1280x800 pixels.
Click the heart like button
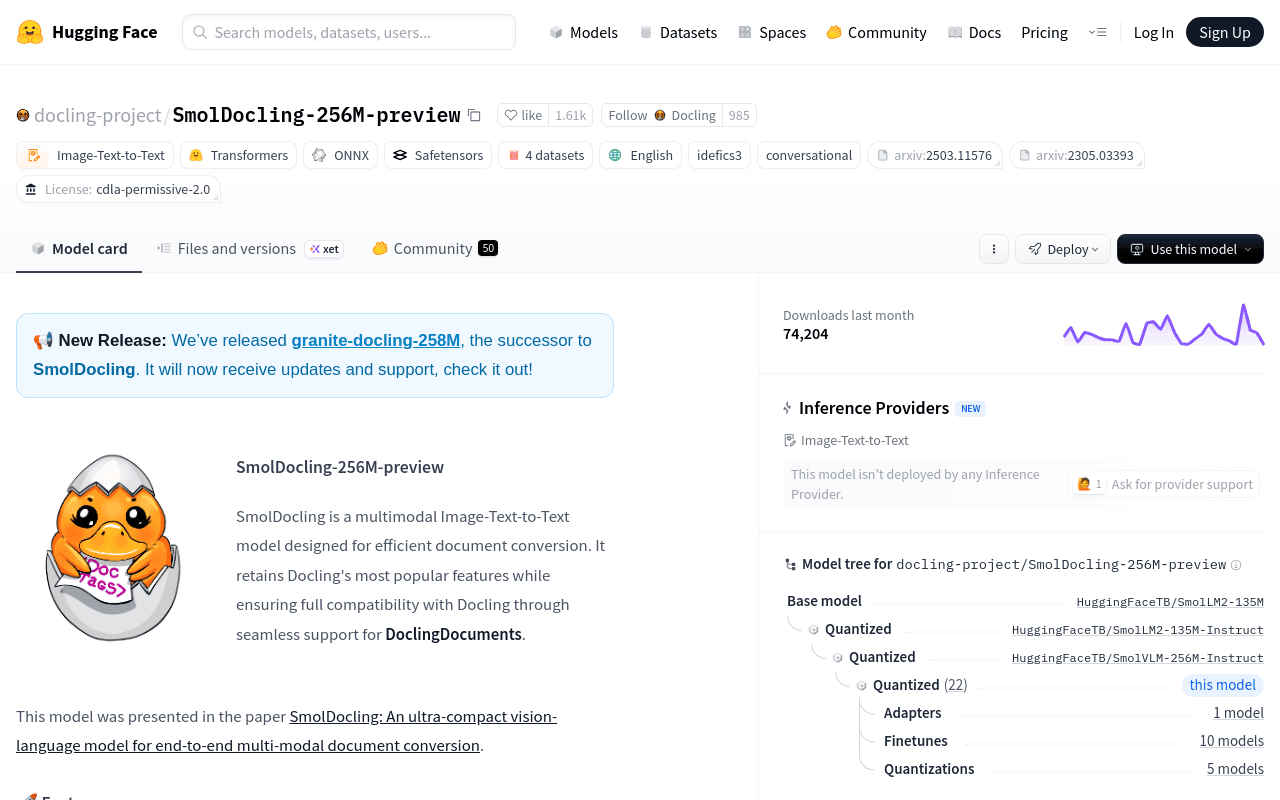(523, 115)
